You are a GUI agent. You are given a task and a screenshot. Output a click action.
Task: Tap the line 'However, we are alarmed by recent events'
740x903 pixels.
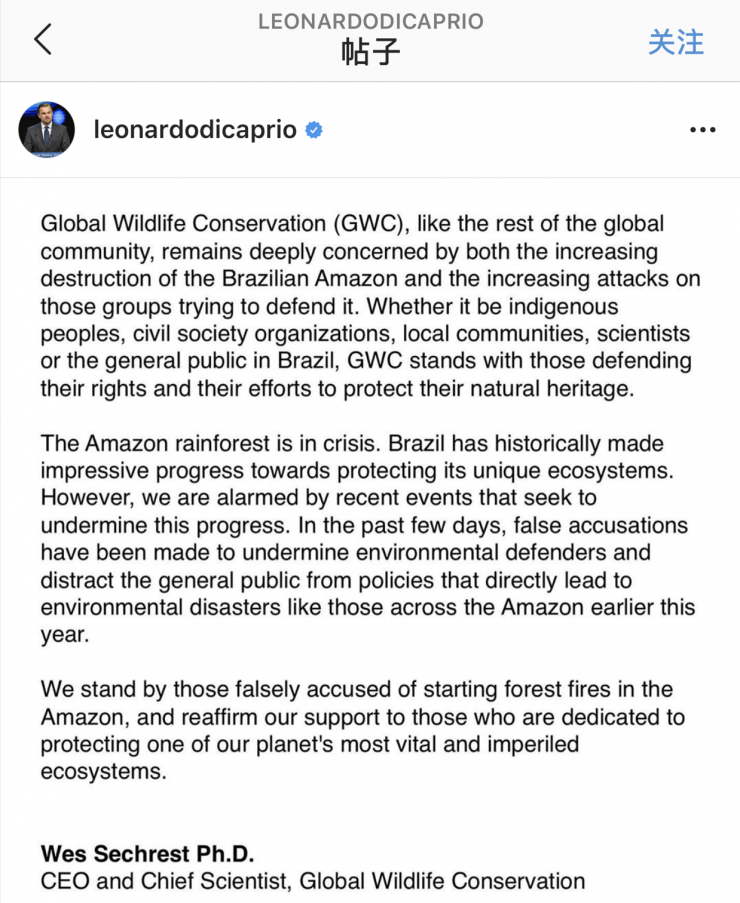318,498
